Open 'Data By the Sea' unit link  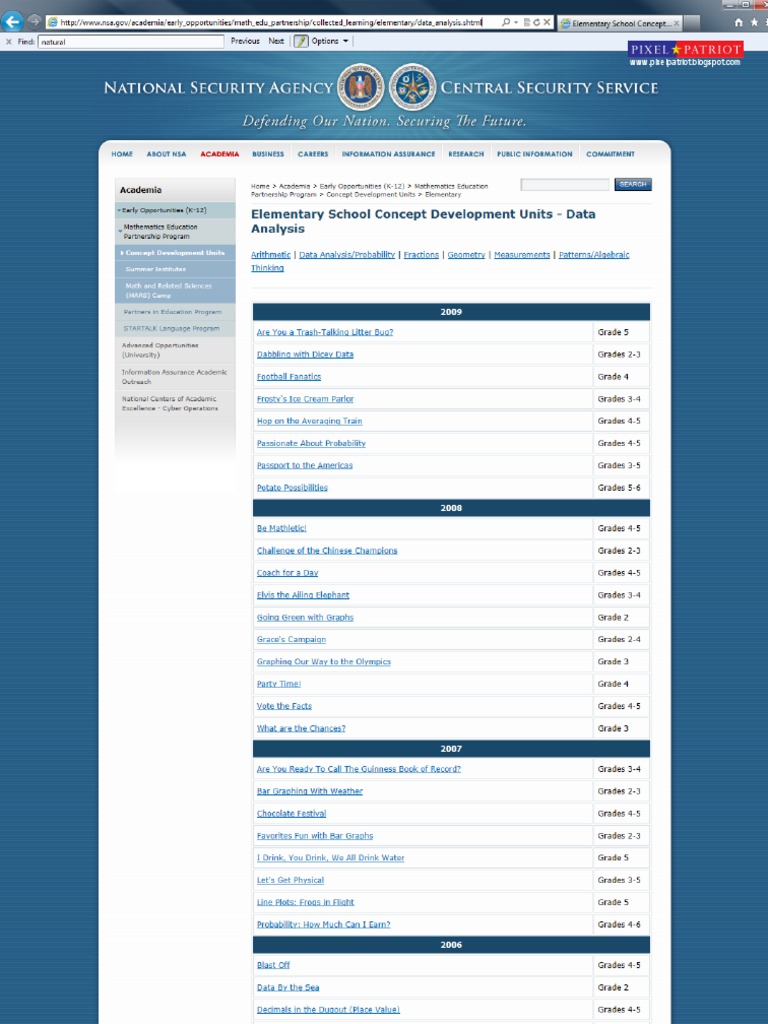click(x=288, y=987)
